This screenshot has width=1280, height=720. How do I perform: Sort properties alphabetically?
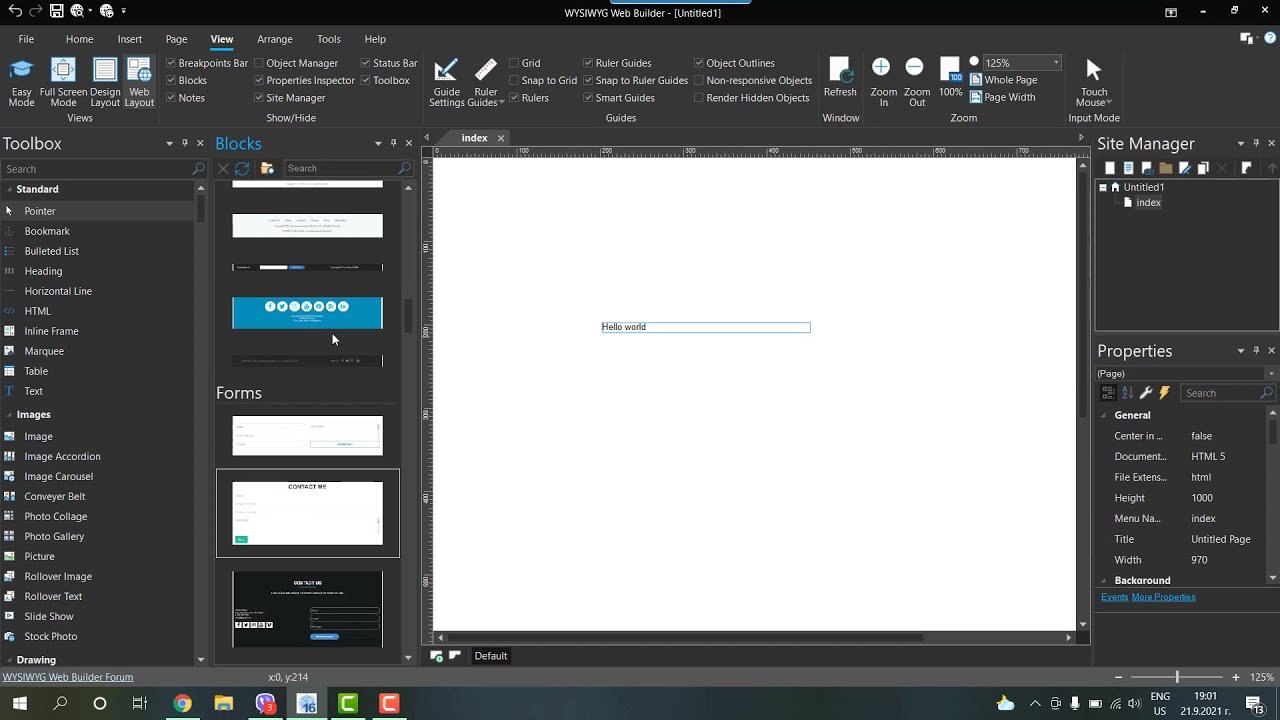(1127, 393)
